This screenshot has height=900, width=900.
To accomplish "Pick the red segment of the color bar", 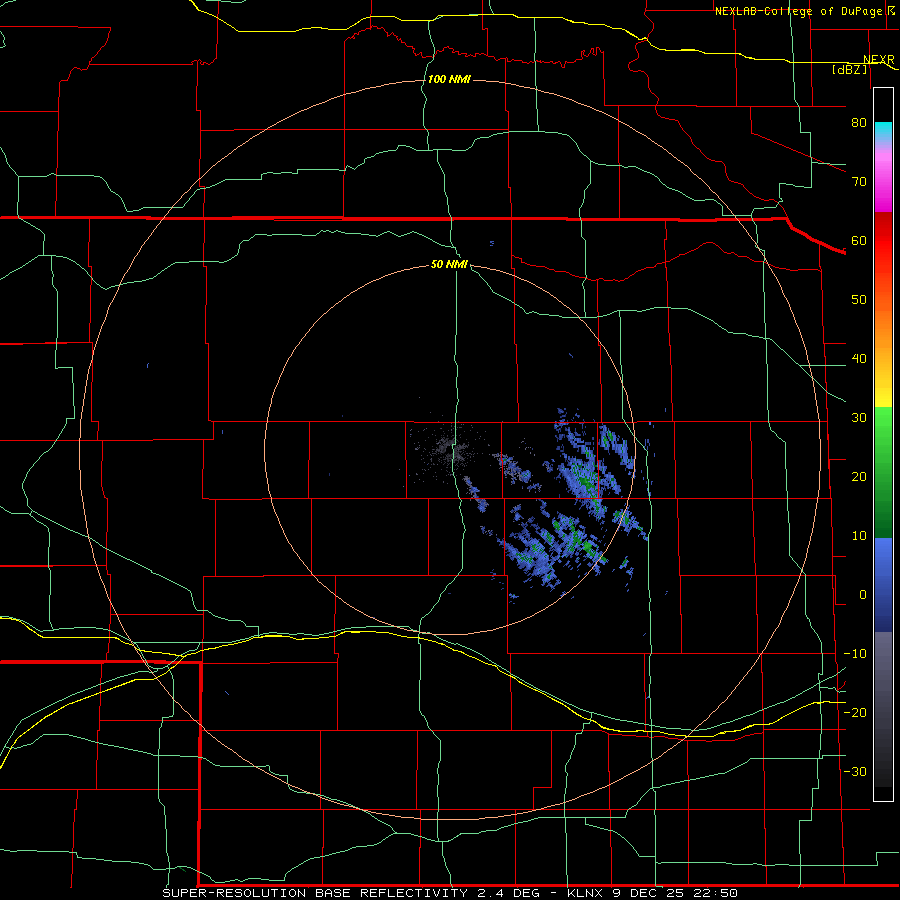I will (883, 241).
